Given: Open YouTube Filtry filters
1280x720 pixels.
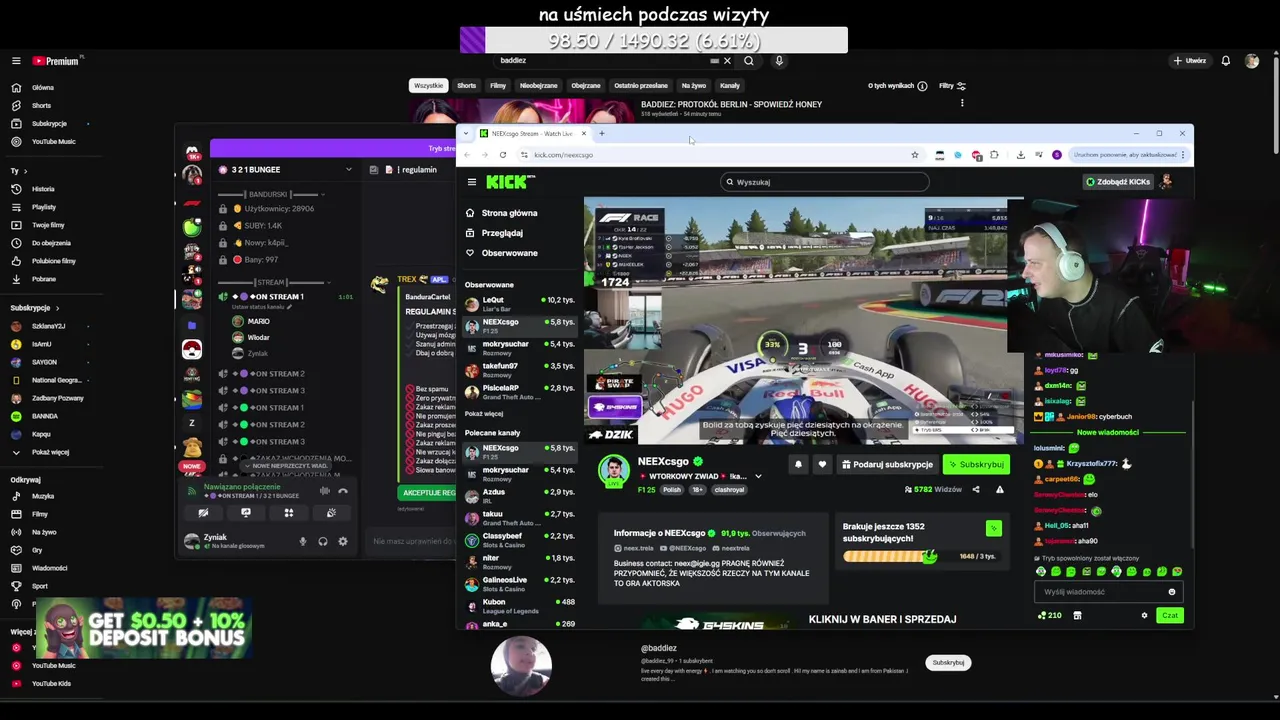Looking at the screenshot, I should pos(952,86).
